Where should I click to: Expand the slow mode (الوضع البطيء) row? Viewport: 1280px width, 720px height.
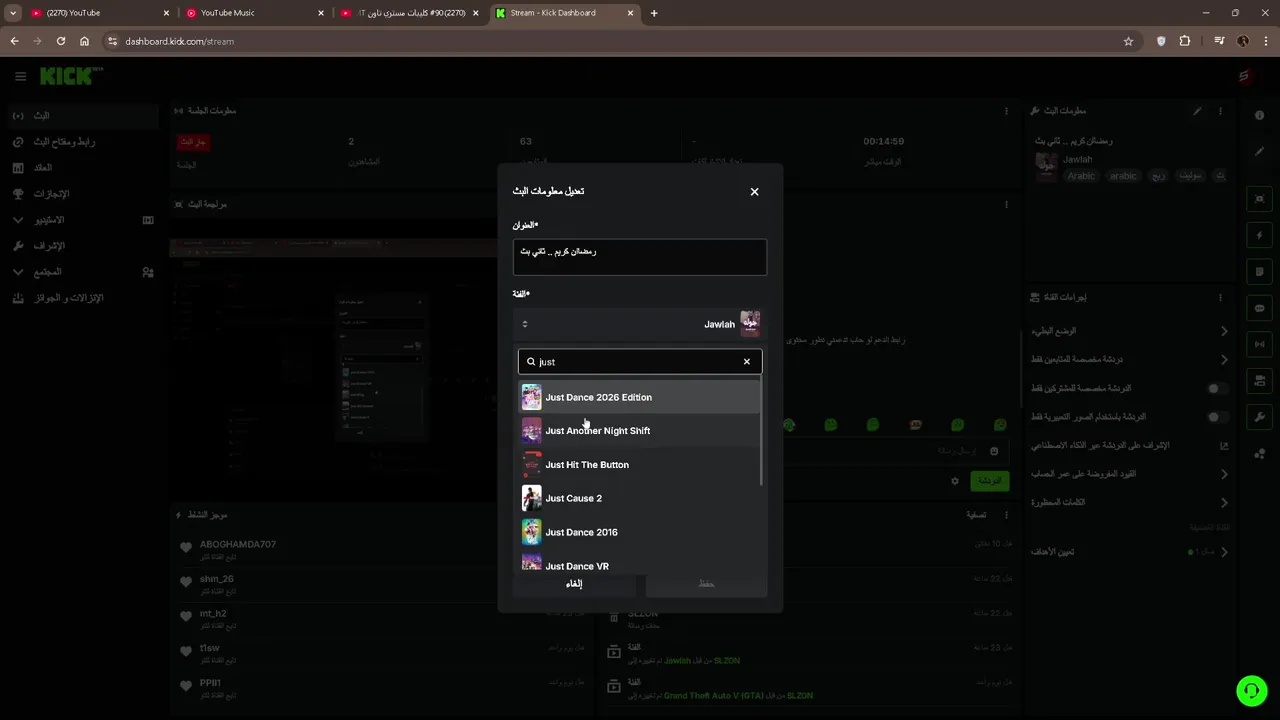click(1130, 331)
